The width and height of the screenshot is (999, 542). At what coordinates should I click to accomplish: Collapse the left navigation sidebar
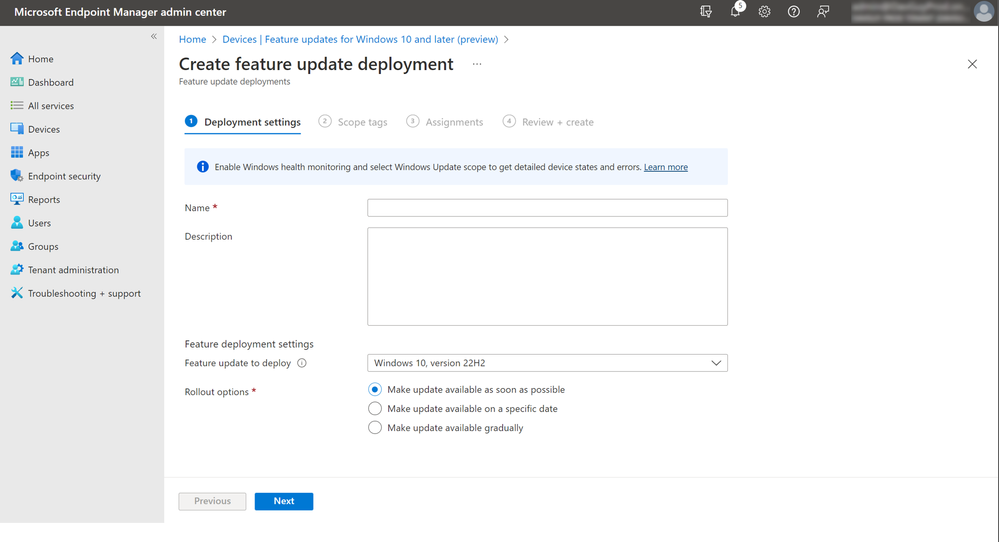pos(154,36)
